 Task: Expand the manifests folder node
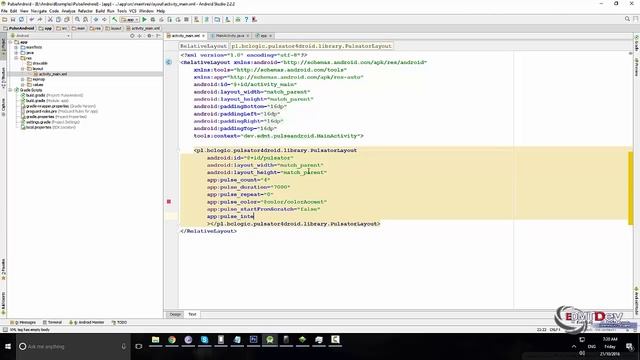(17, 47)
